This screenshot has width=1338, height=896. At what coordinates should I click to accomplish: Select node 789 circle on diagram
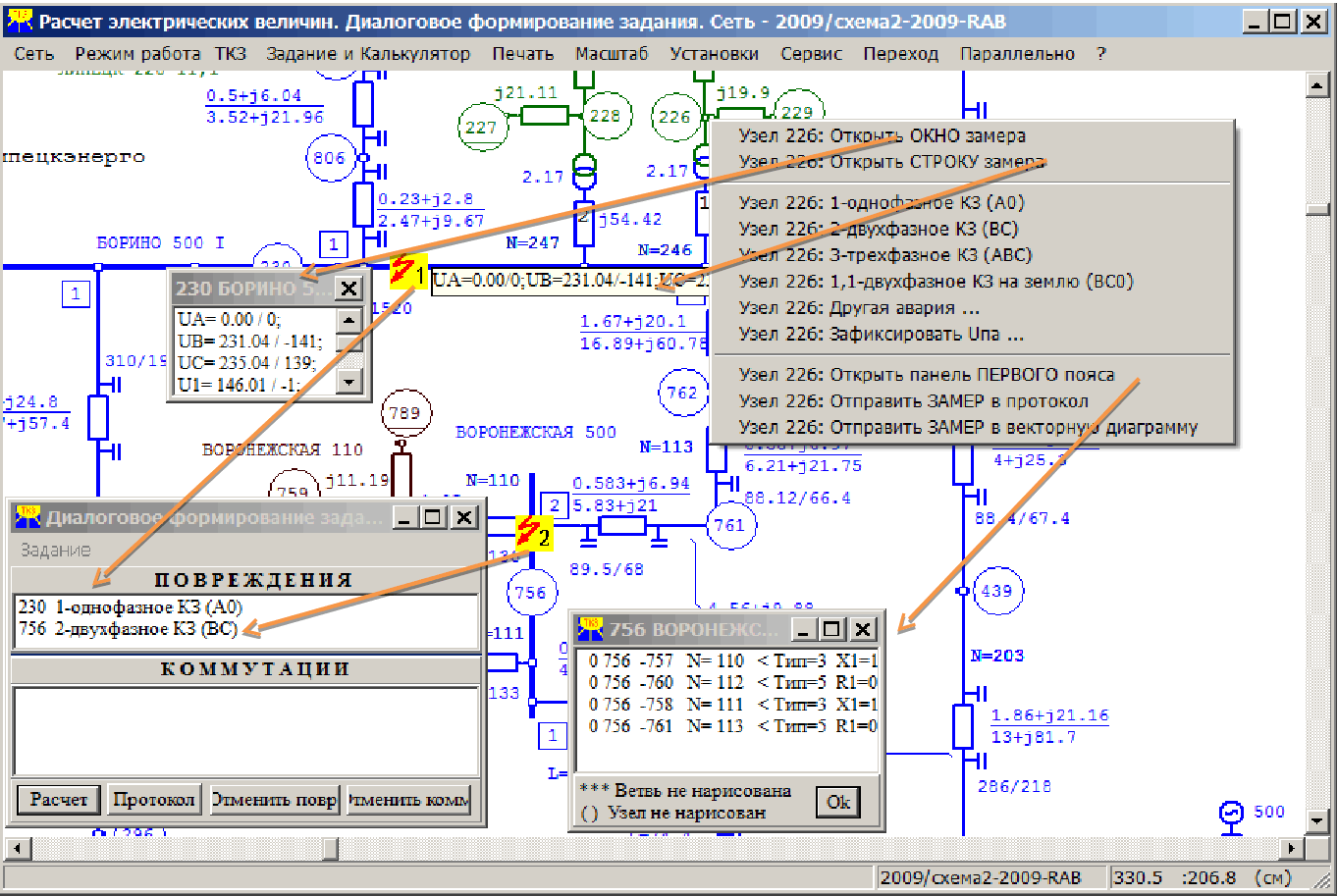(x=403, y=413)
